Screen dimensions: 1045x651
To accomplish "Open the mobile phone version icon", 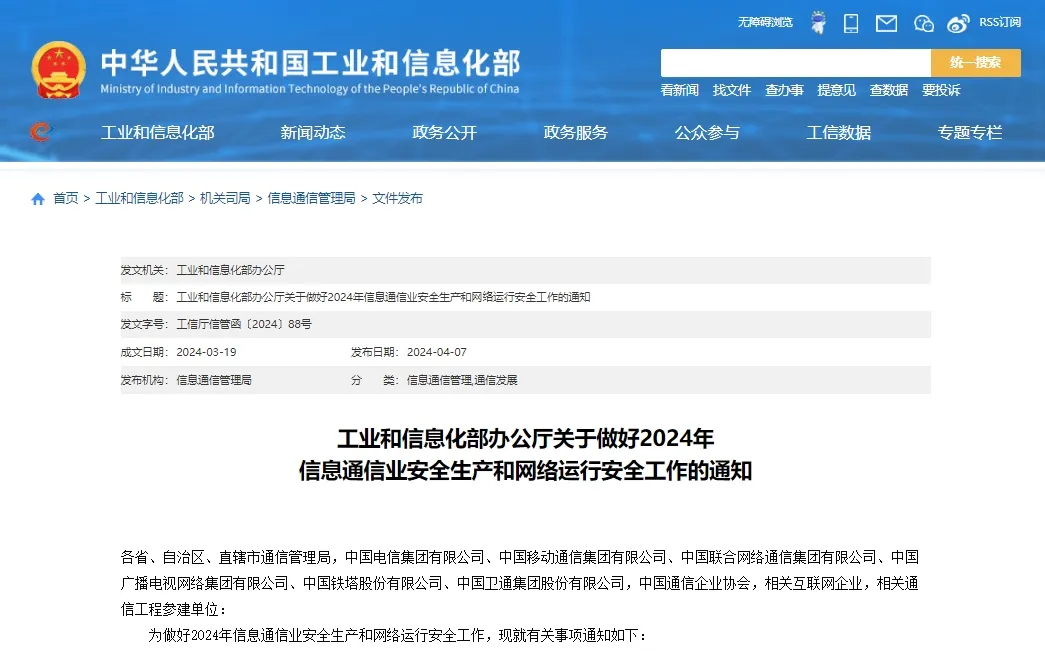I will pos(851,22).
